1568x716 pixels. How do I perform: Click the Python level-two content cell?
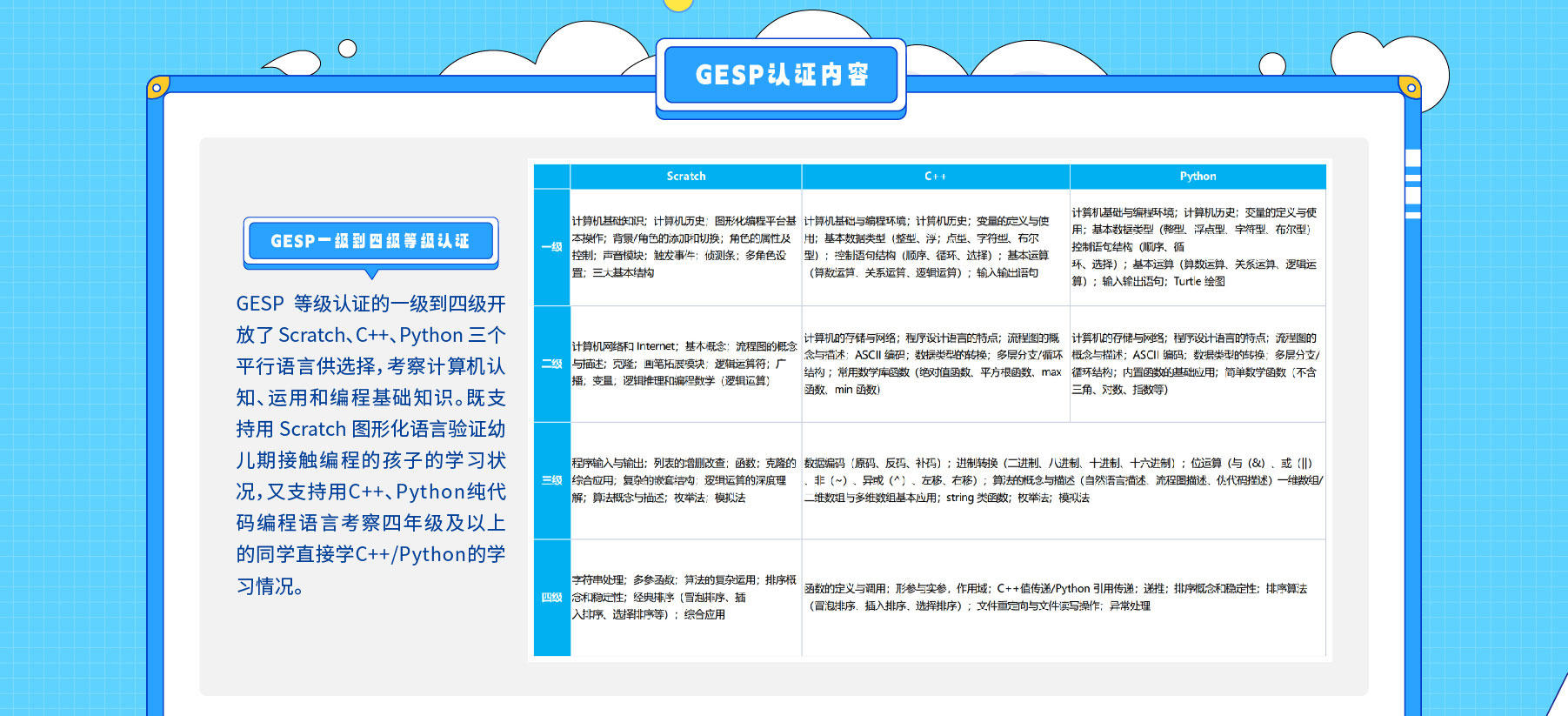point(1197,364)
